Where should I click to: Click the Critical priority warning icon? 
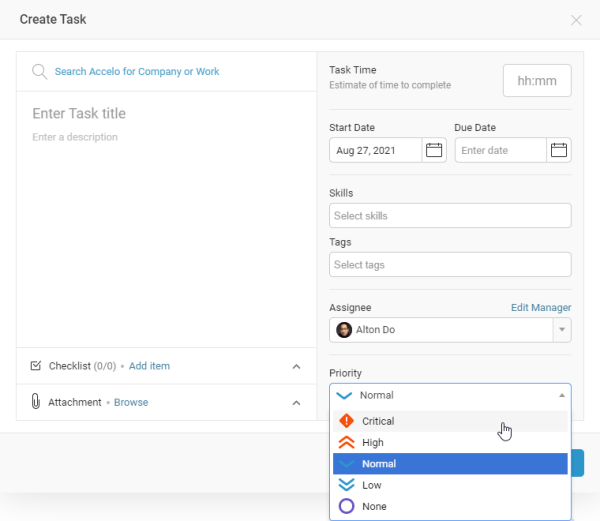click(x=346, y=421)
